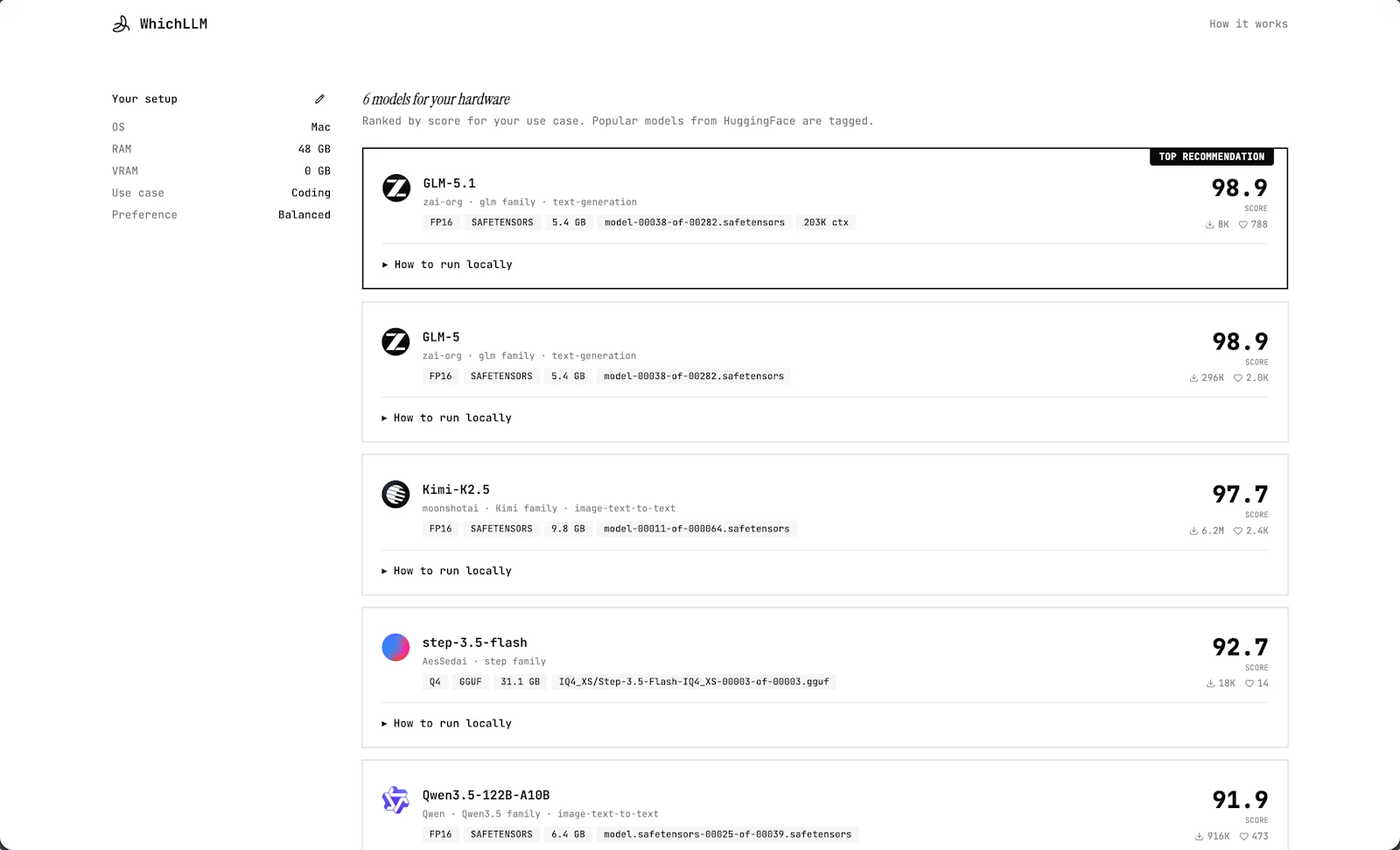This screenshot has width=1400, height=850.
Task: Click the 203K ctx chip on GLM-5.1
Action: pyautogui.click(x=825, y=222)
